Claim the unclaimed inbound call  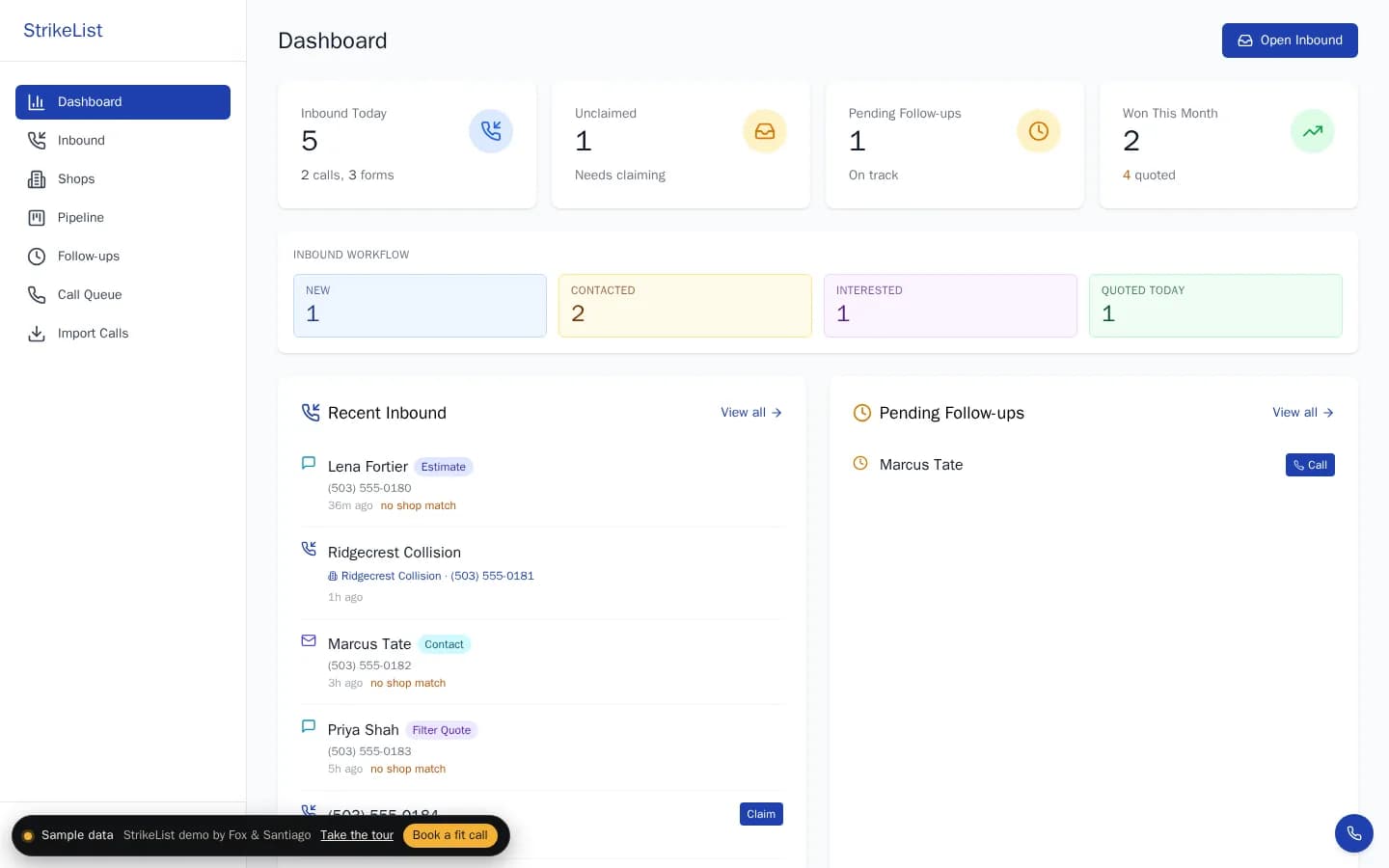[x=761, y=814]
